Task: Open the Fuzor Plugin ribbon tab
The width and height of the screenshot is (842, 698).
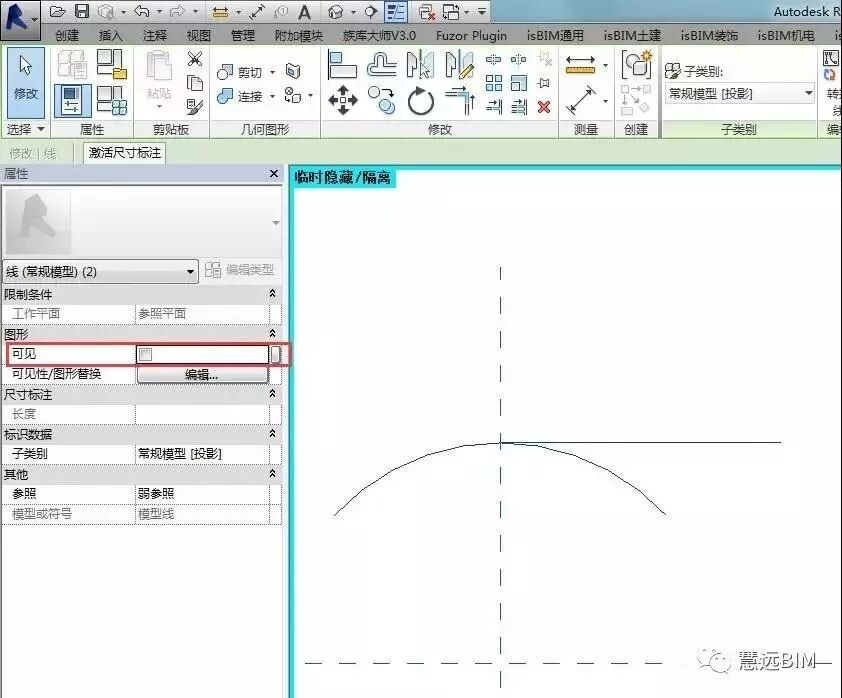Action: pyautogui.click(x=471, y=35)
